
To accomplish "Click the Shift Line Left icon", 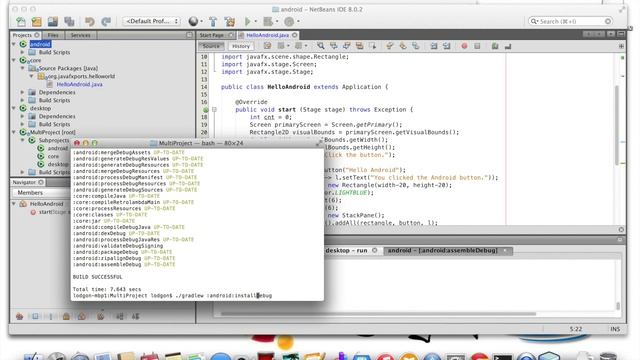I will (434, 46).
